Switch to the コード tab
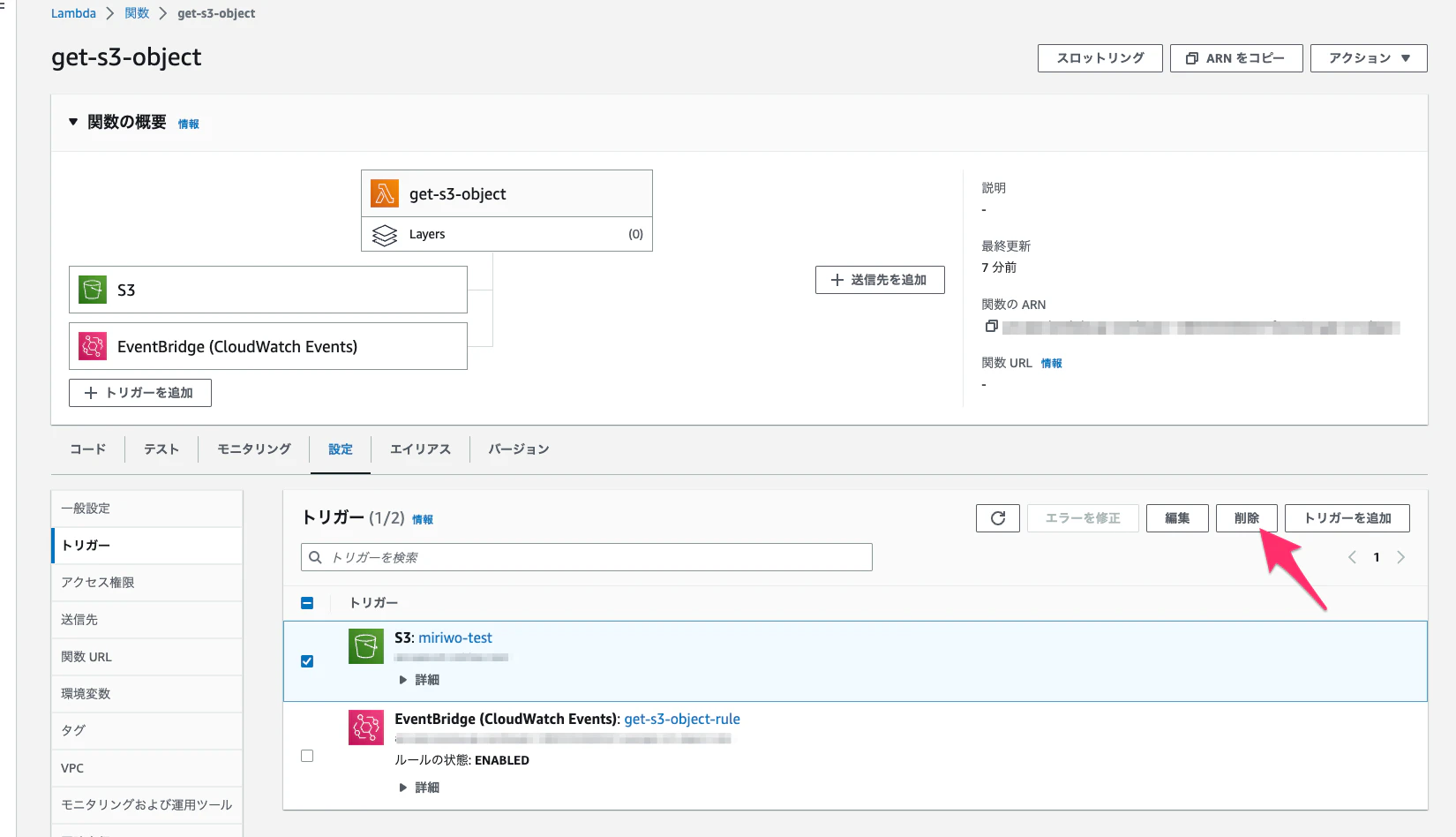 click(88, 449)
